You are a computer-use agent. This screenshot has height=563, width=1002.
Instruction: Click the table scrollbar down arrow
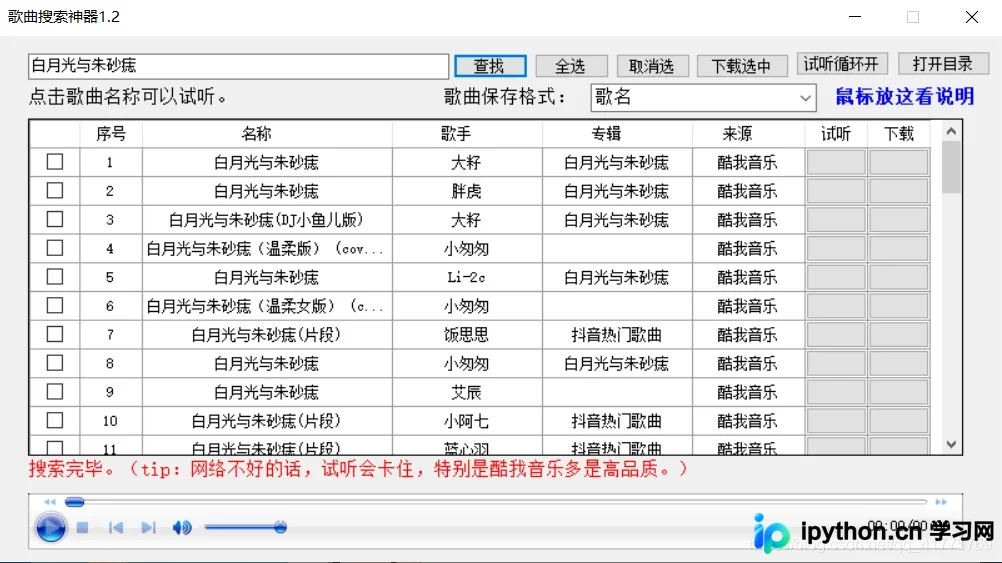952,444
